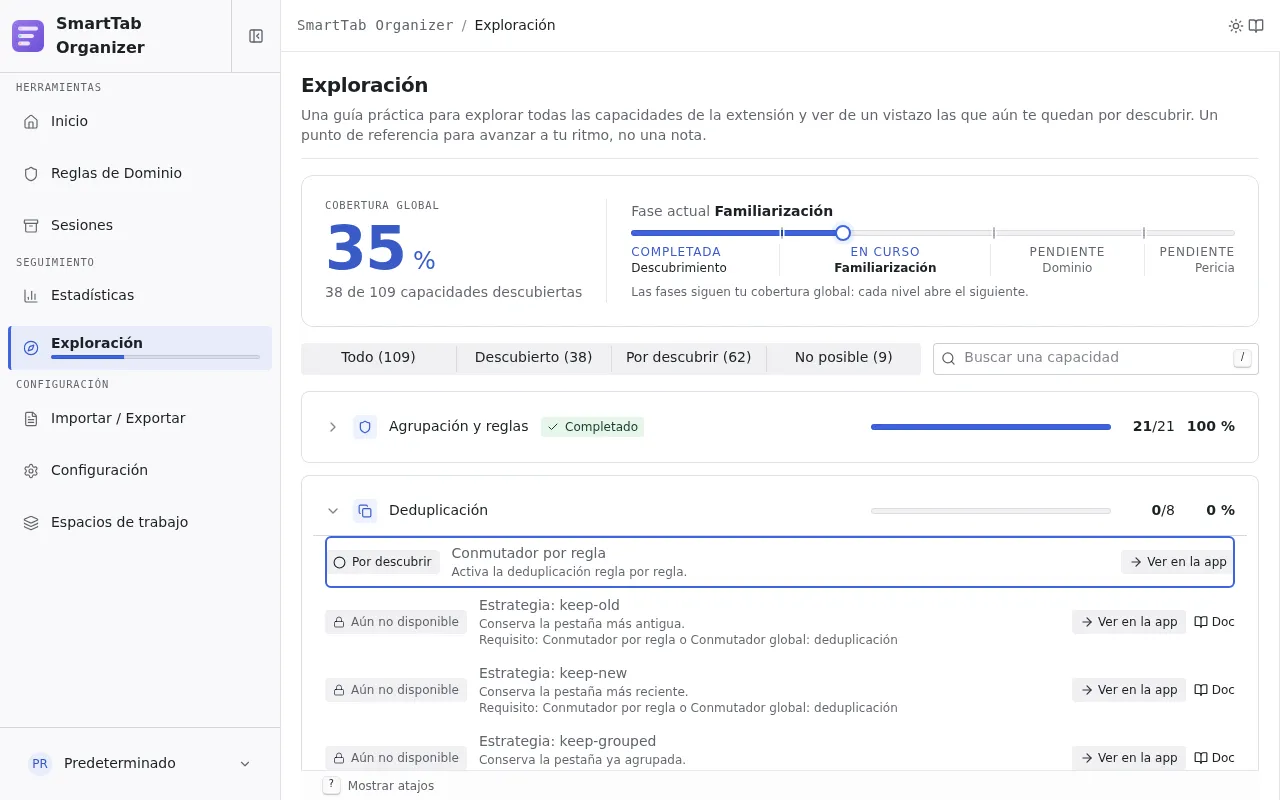This screenshot has height=800, width=1280.
Task: Select the Exploración sidebar item
Action: (140, 348)
